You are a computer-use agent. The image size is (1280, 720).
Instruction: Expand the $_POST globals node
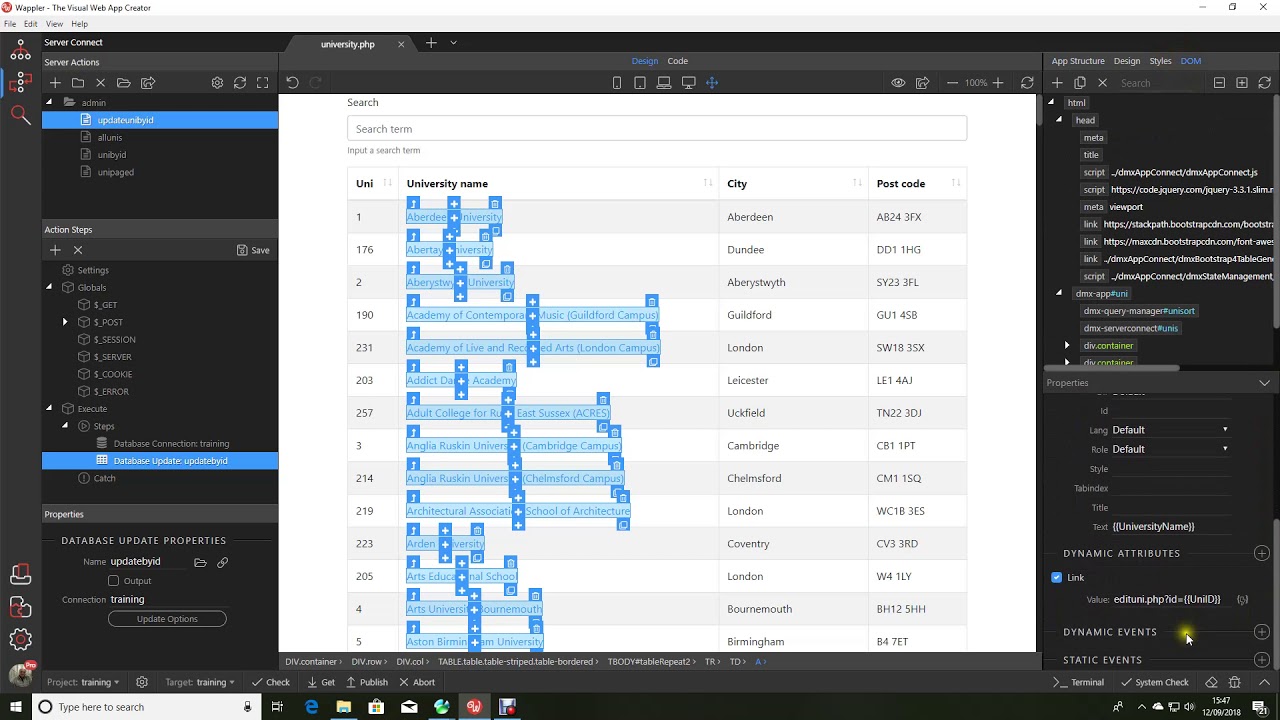(x=65, y=322)
